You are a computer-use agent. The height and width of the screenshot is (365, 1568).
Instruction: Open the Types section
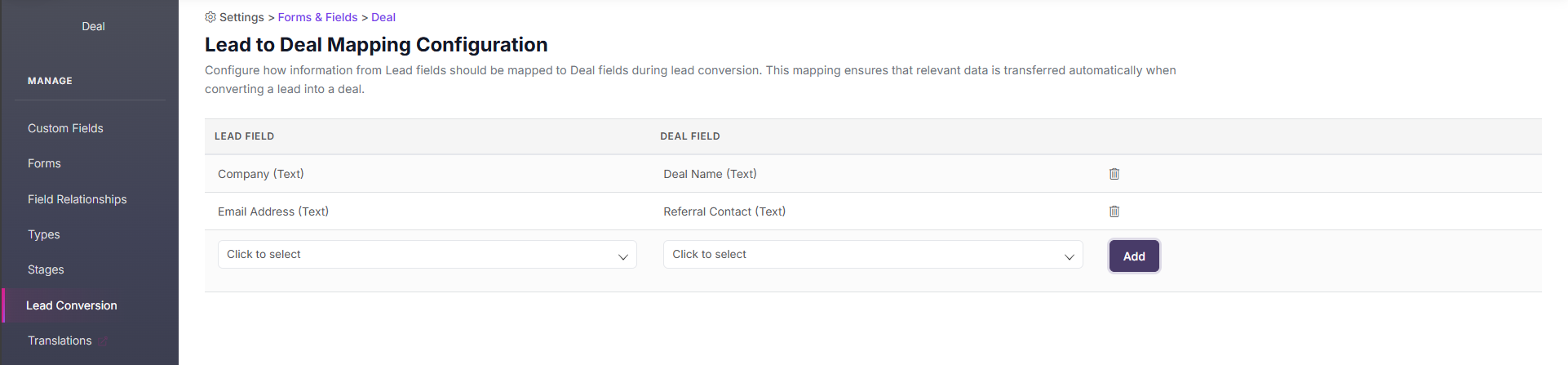[x=44, y=234]
